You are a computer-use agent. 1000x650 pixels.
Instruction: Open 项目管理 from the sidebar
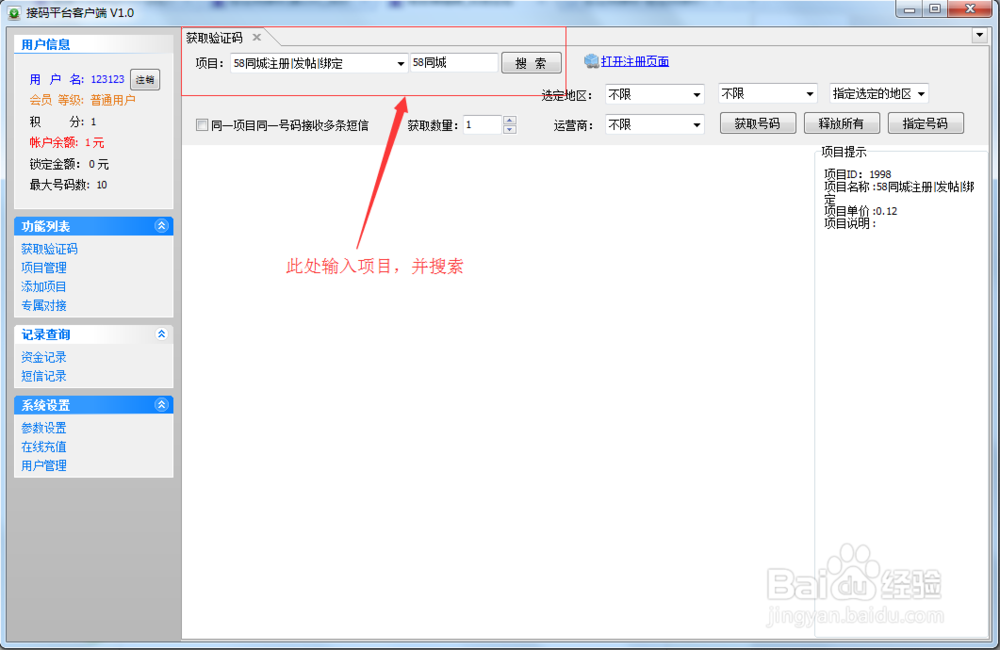coord(42,267)
